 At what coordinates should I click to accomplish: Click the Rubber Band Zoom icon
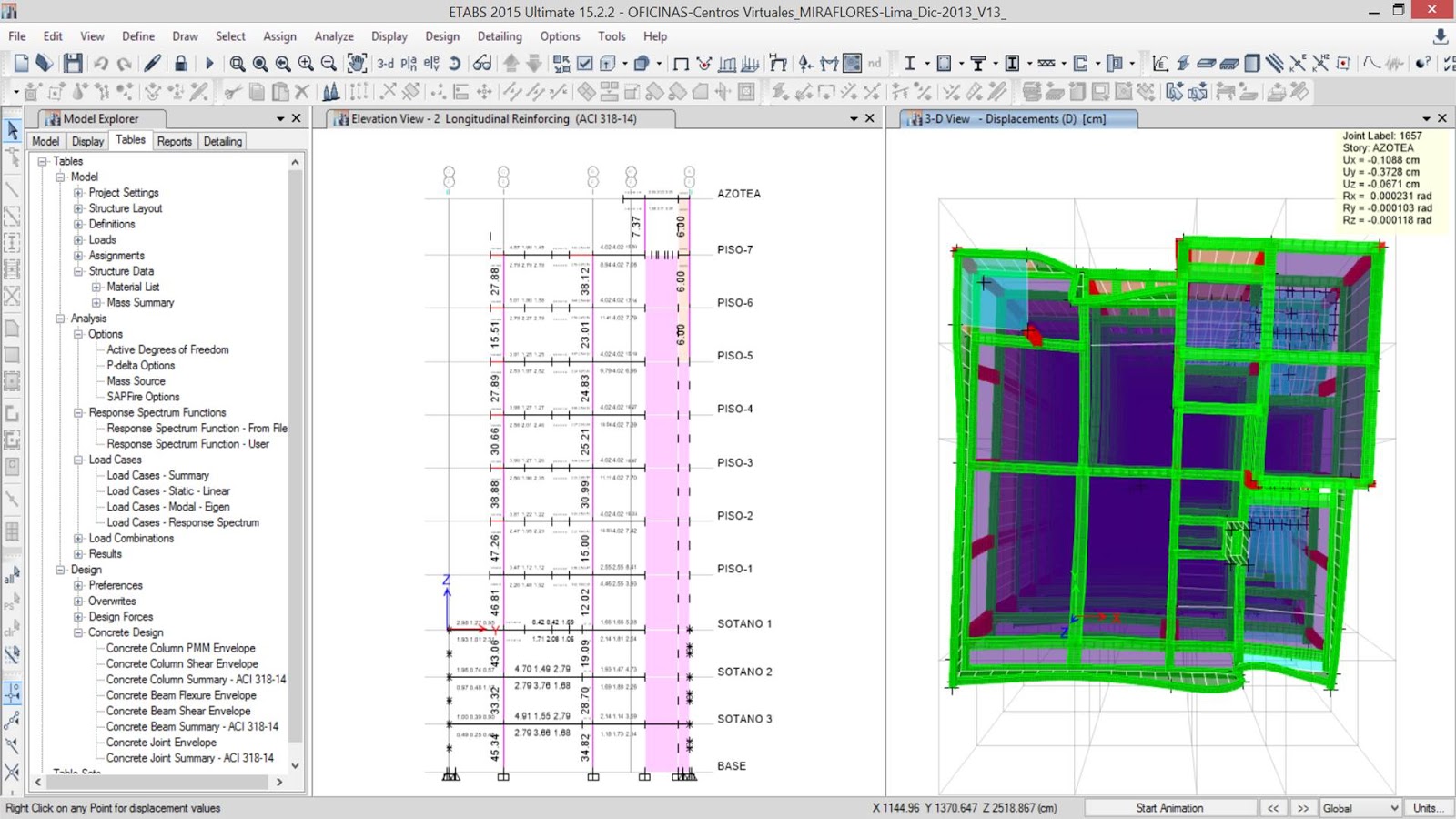pyautogui.click(x=238, y=63)
